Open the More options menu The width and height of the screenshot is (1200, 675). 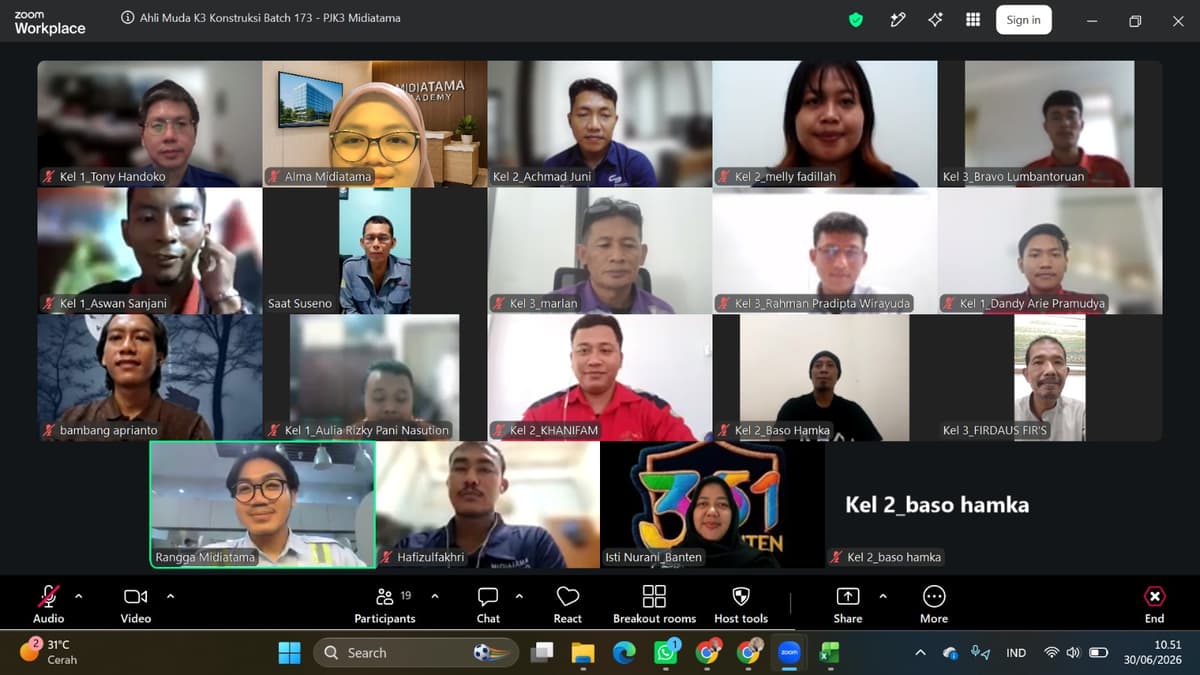pos(934,603)
